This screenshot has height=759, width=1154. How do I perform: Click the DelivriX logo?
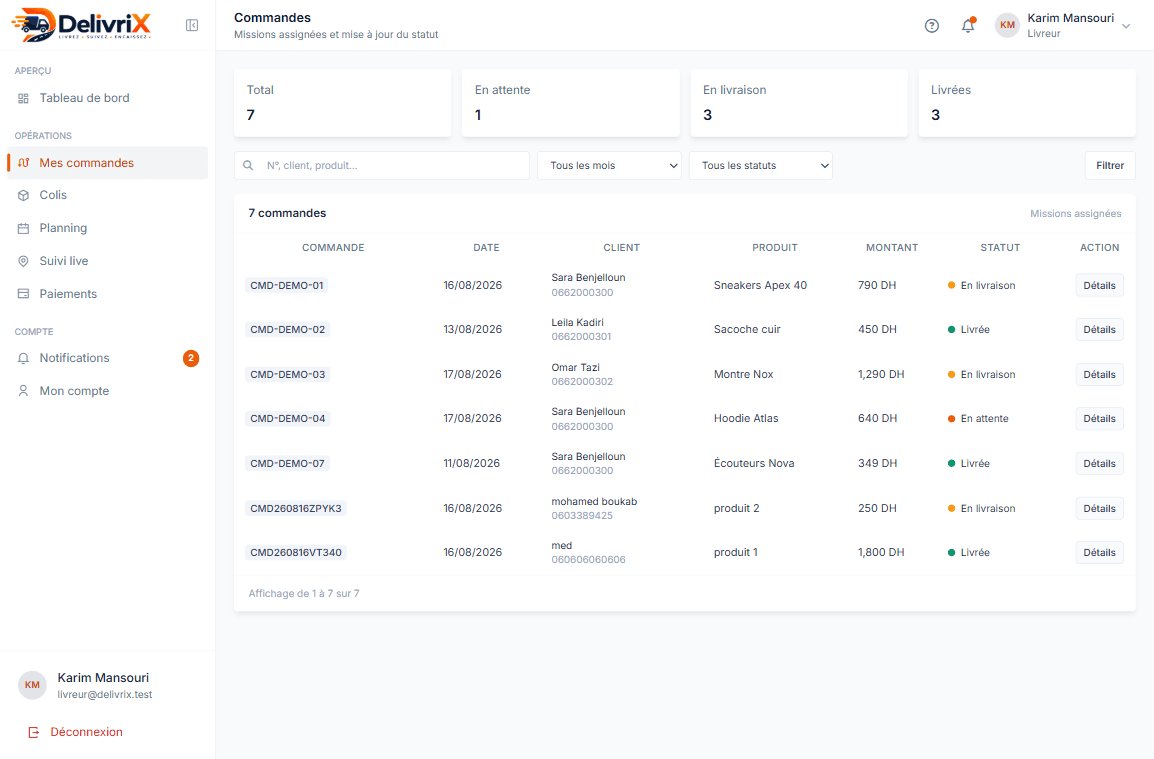(82, 24)
